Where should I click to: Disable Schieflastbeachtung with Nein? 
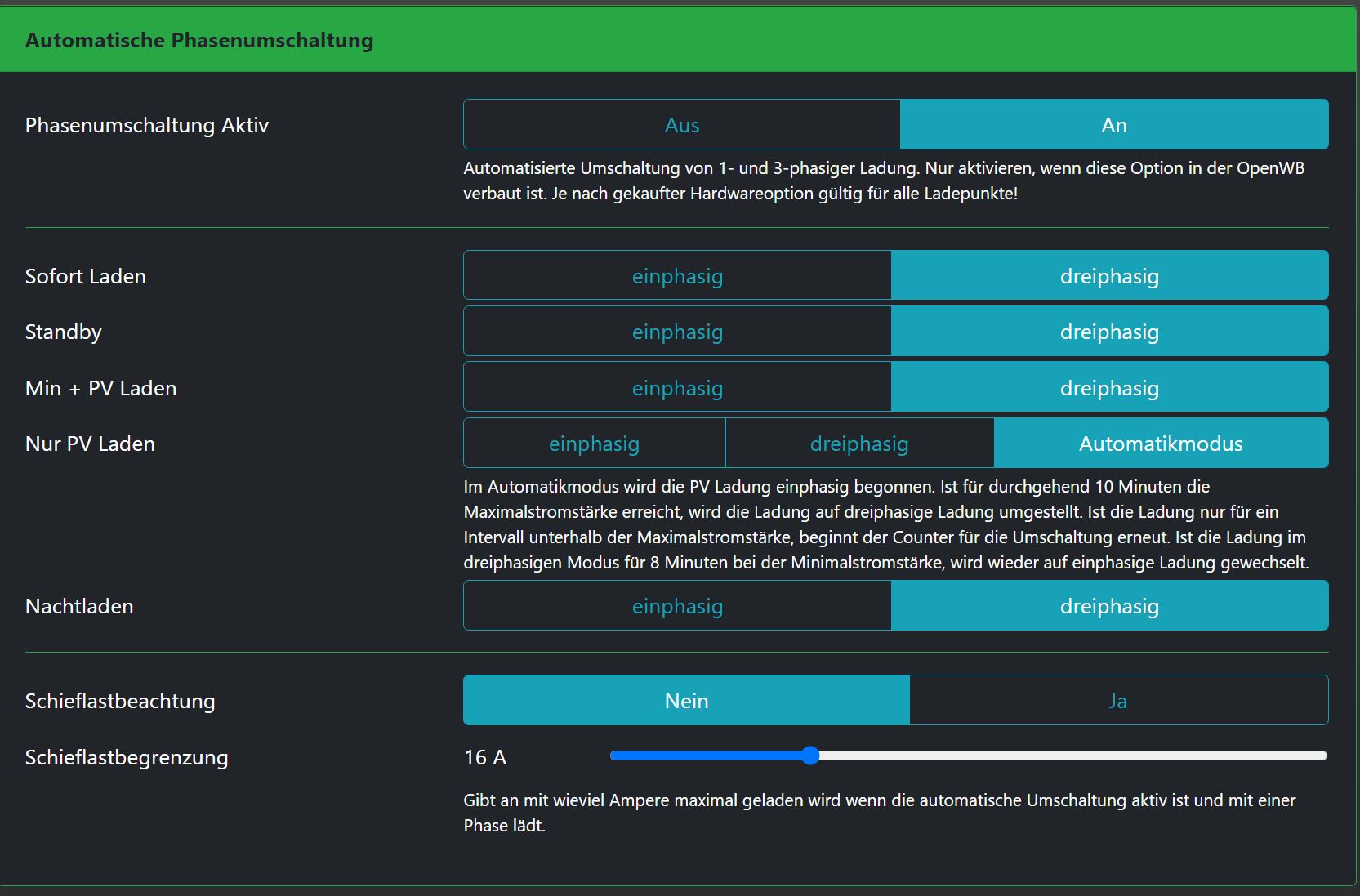coord(686,701)
